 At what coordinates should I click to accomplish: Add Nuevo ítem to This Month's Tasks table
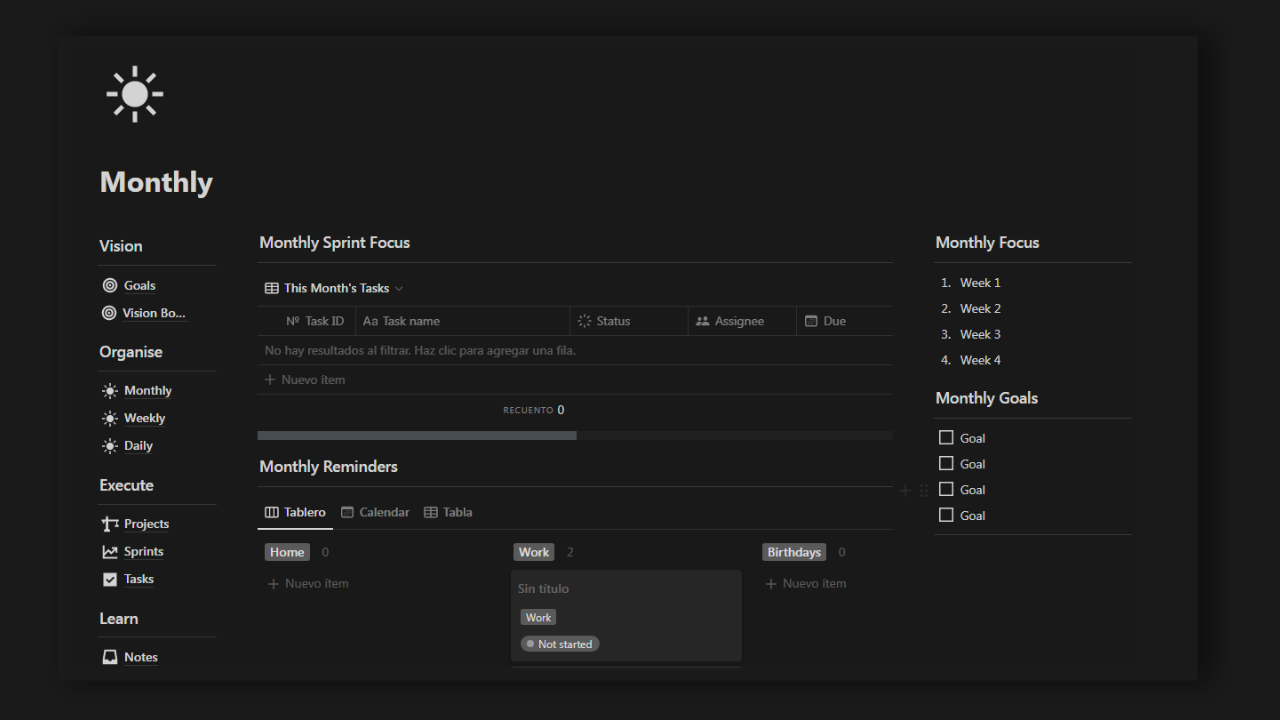(x=575, y=380)
